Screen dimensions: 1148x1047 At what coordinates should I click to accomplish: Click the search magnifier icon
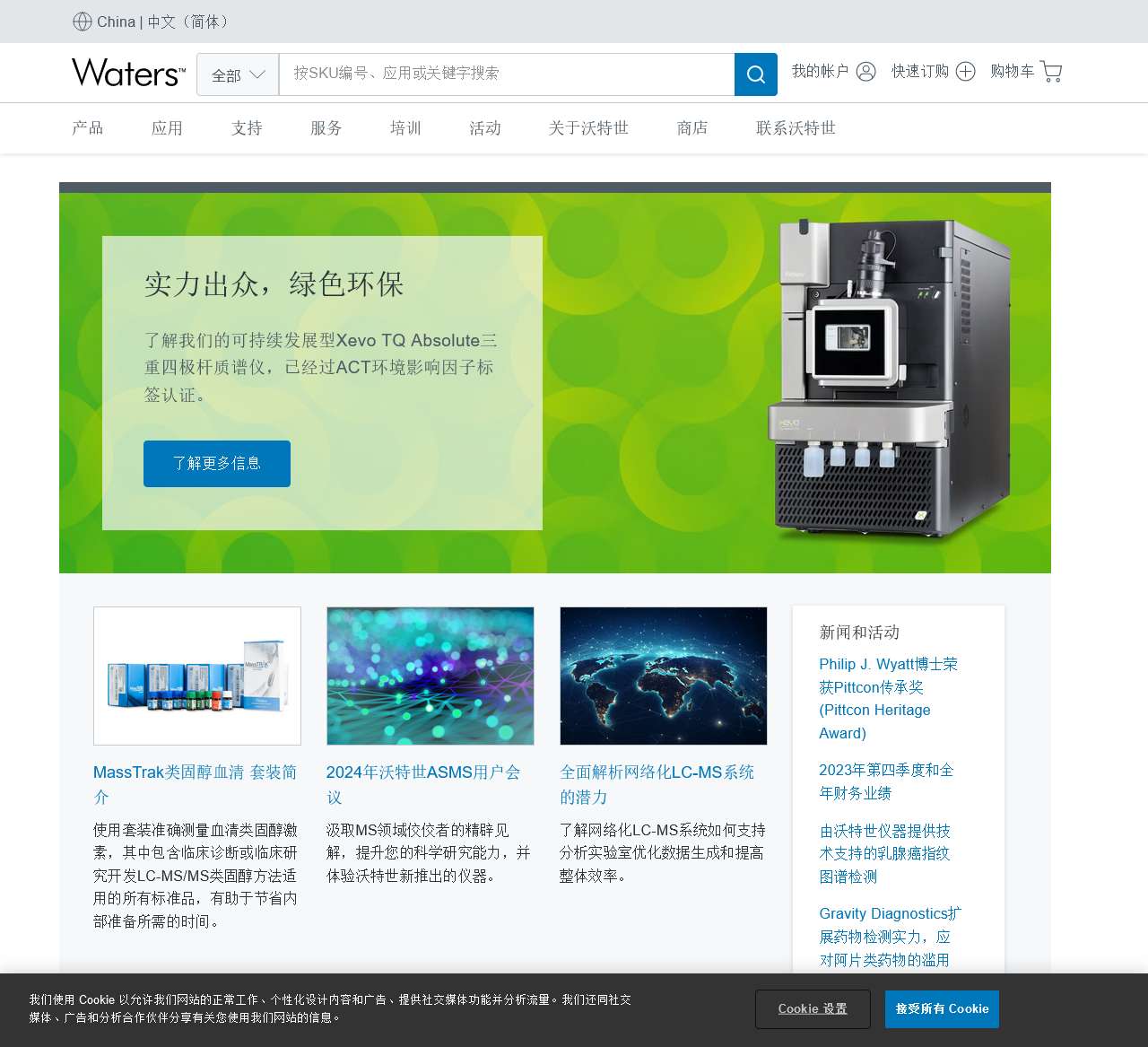[x=754, y=74]
